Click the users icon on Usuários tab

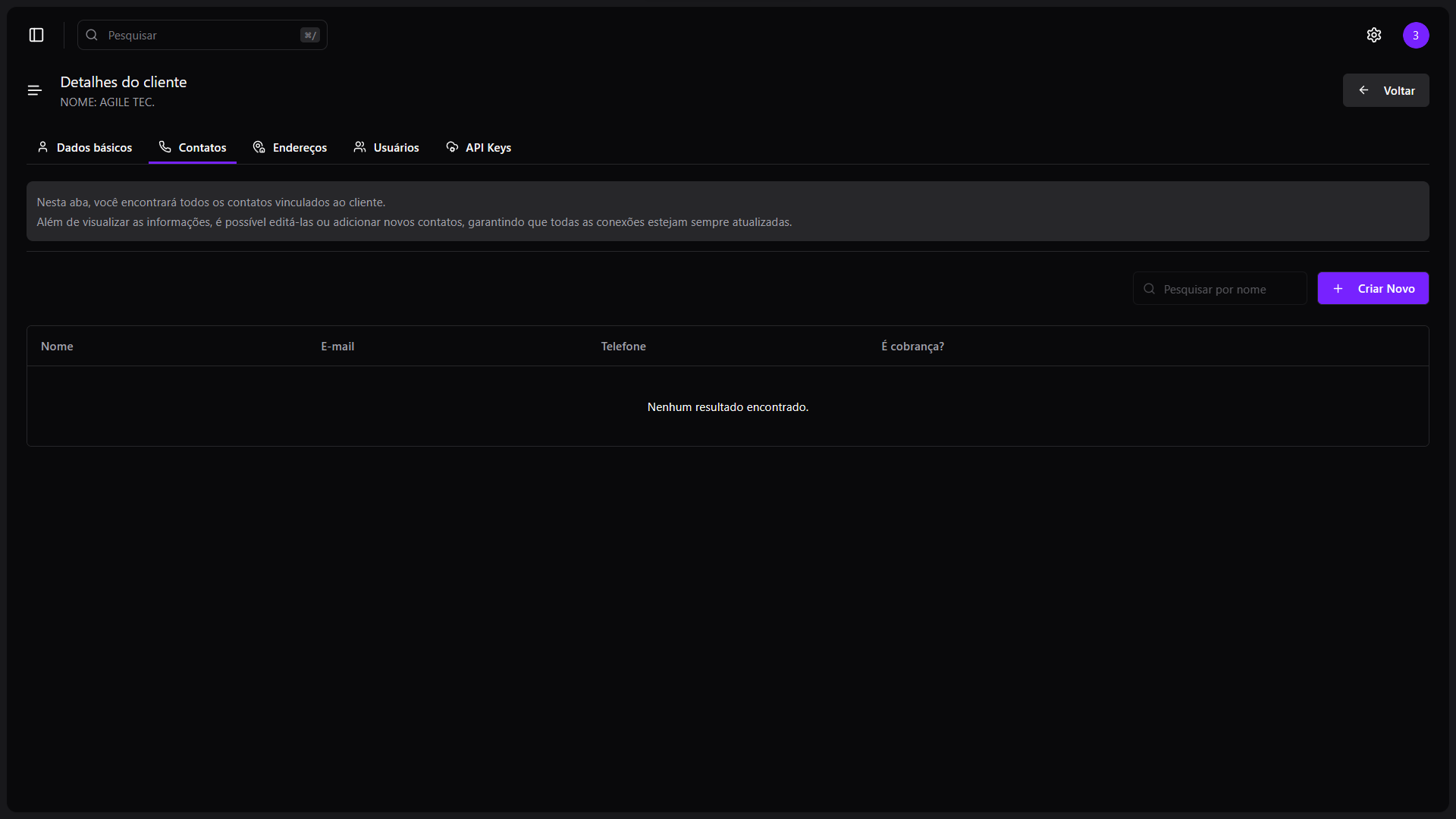coord(359,147)
